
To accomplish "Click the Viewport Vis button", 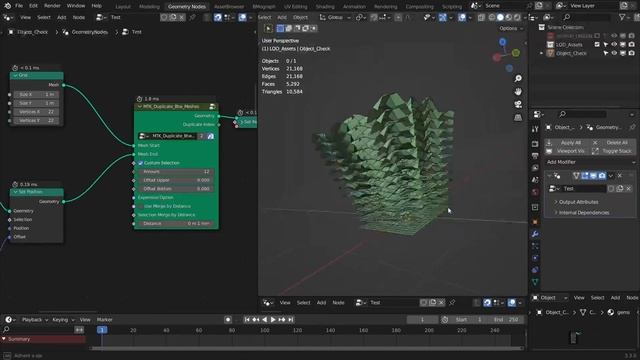I will [566, 151].
